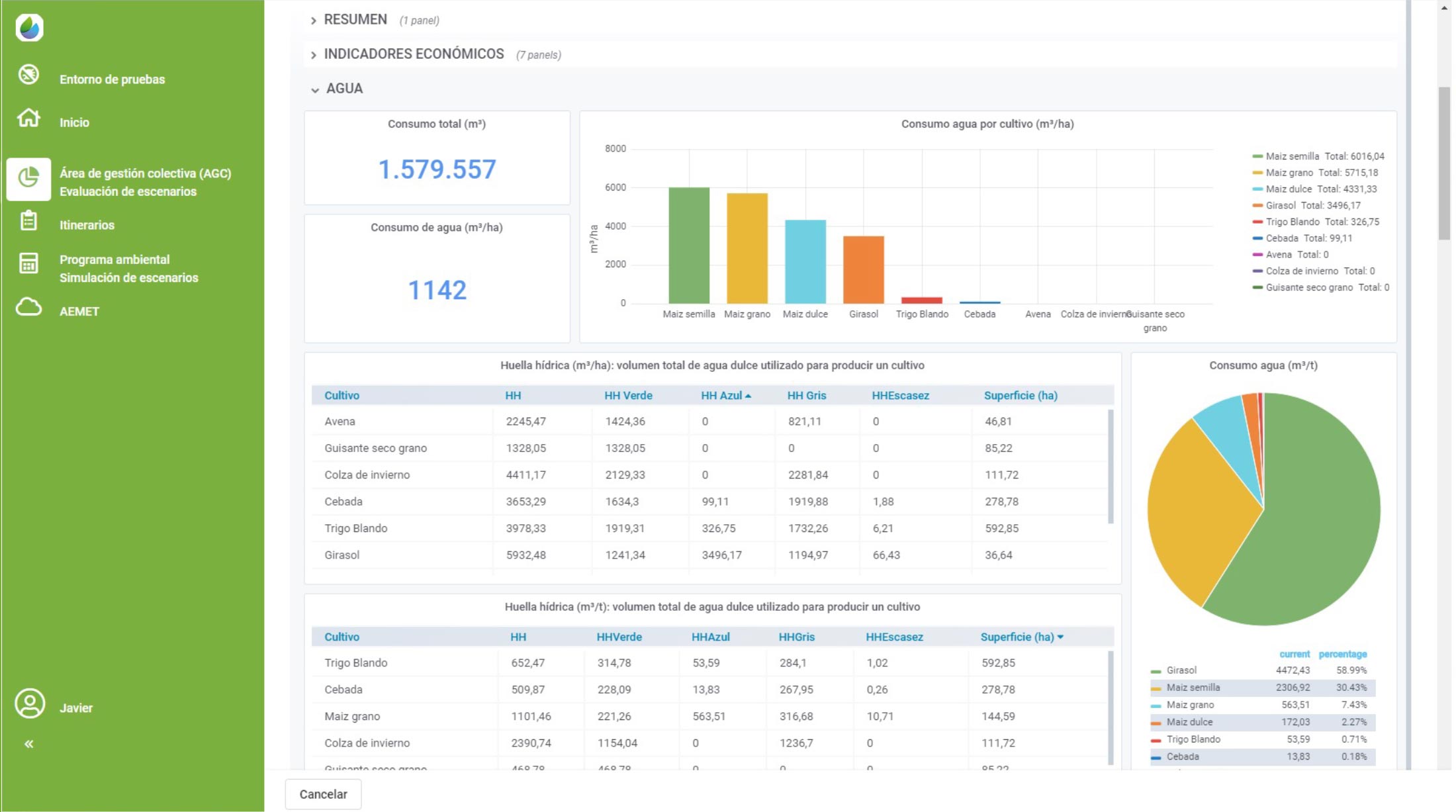Screen dimensions: 1456x812
Task: Click the light blue Maiz dulce bar
Action: point(805,261)
